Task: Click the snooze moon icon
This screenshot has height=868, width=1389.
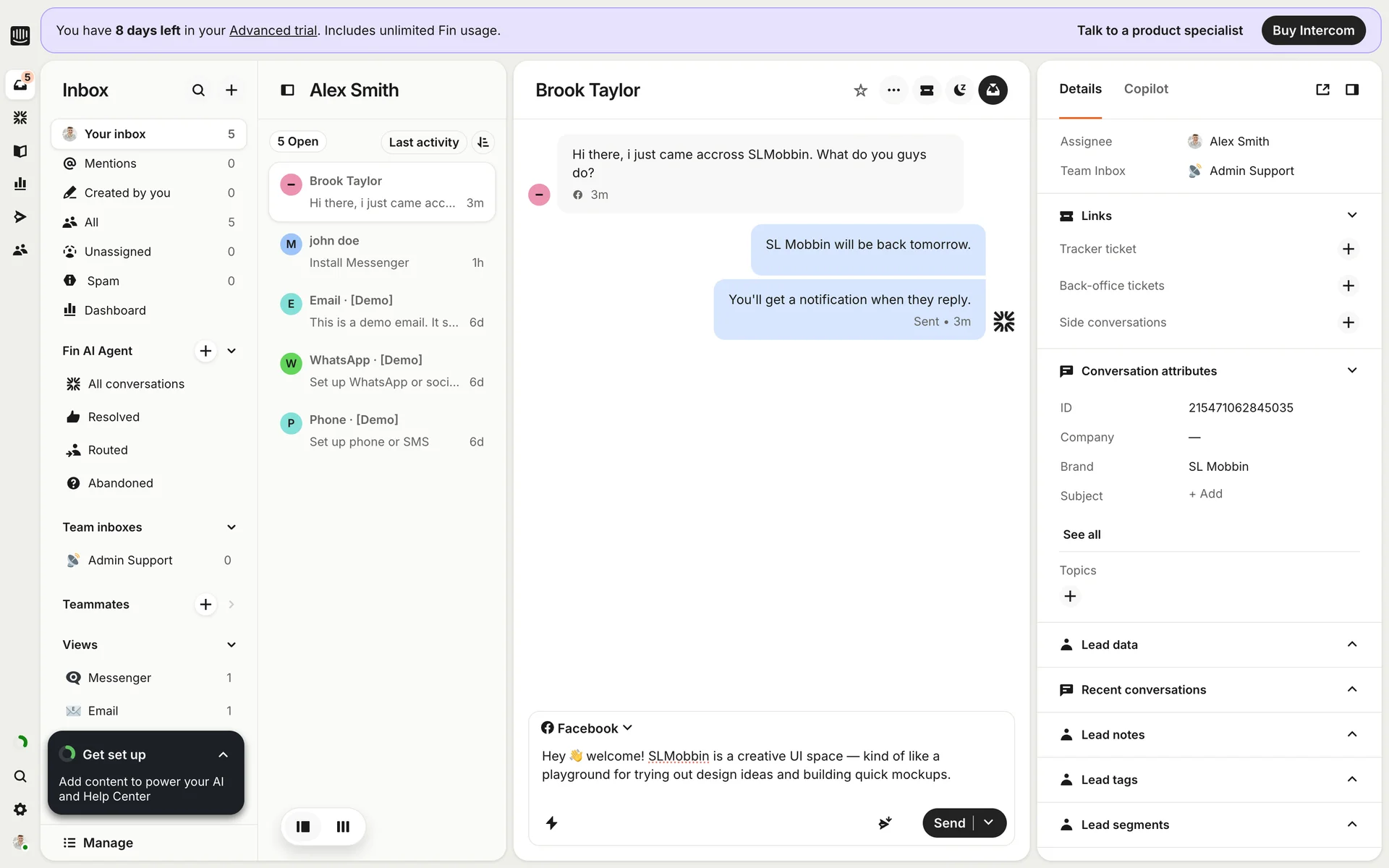Action: (x=960, y=90)
